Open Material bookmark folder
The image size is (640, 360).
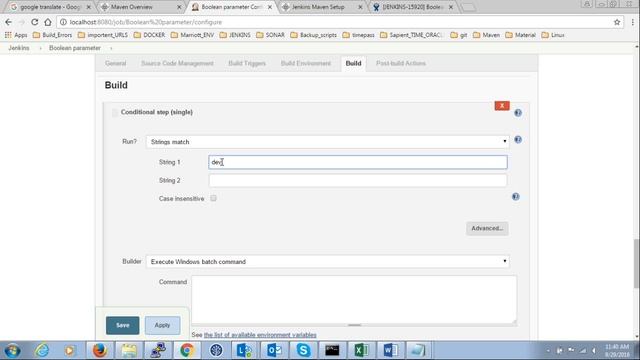click(520, 35)
